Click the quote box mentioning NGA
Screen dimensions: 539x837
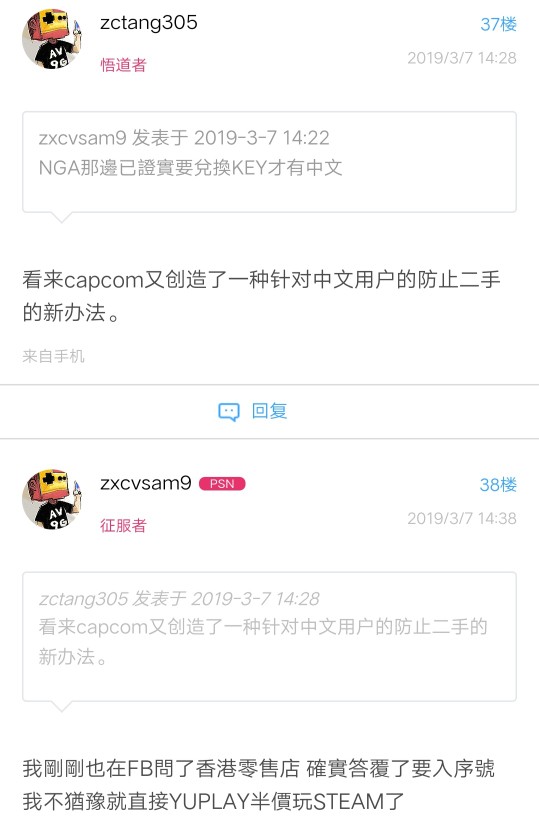(270, 162)
